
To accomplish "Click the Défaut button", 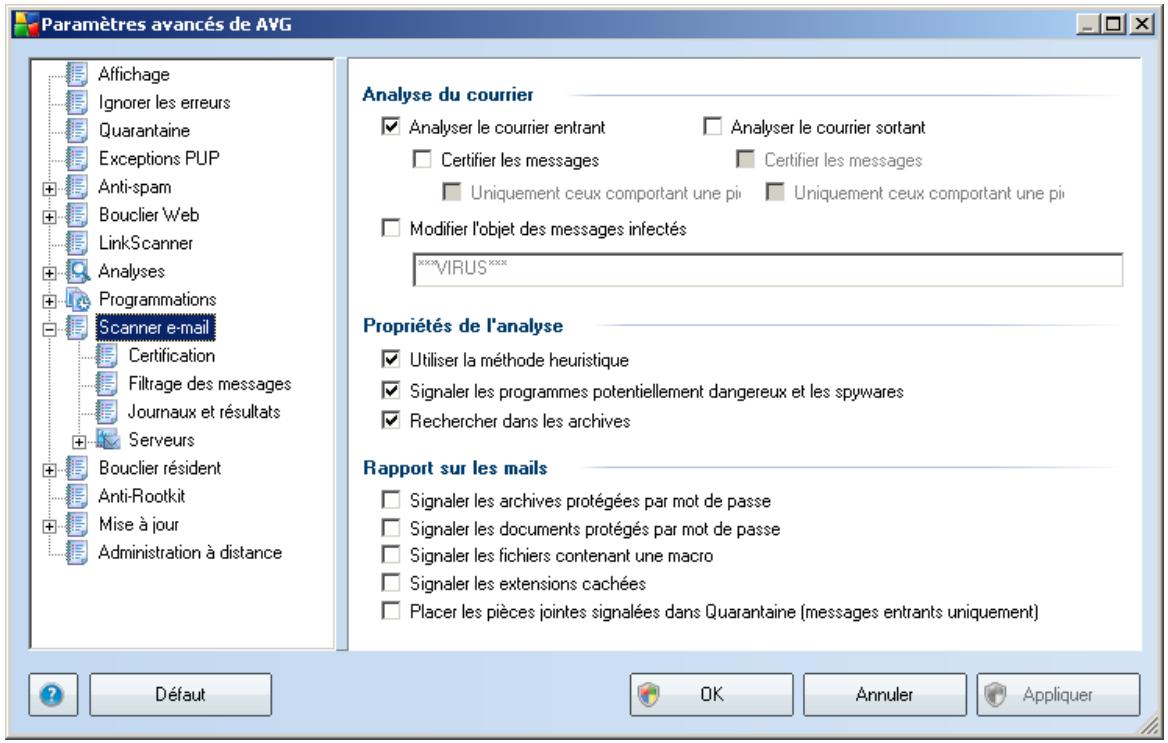I will tap(180, 695).
